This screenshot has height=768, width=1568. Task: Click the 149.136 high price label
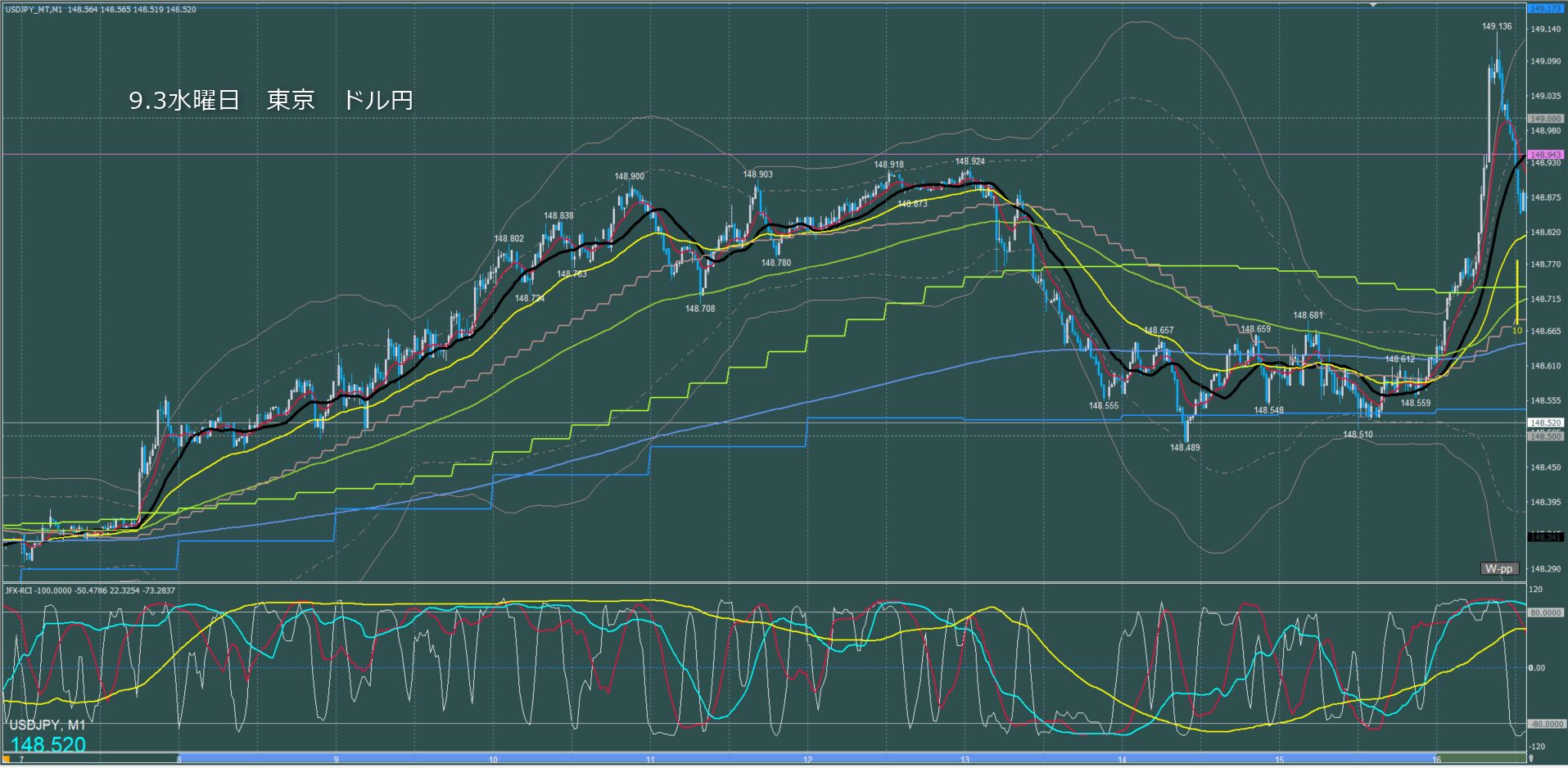(x=1496, y=26)
